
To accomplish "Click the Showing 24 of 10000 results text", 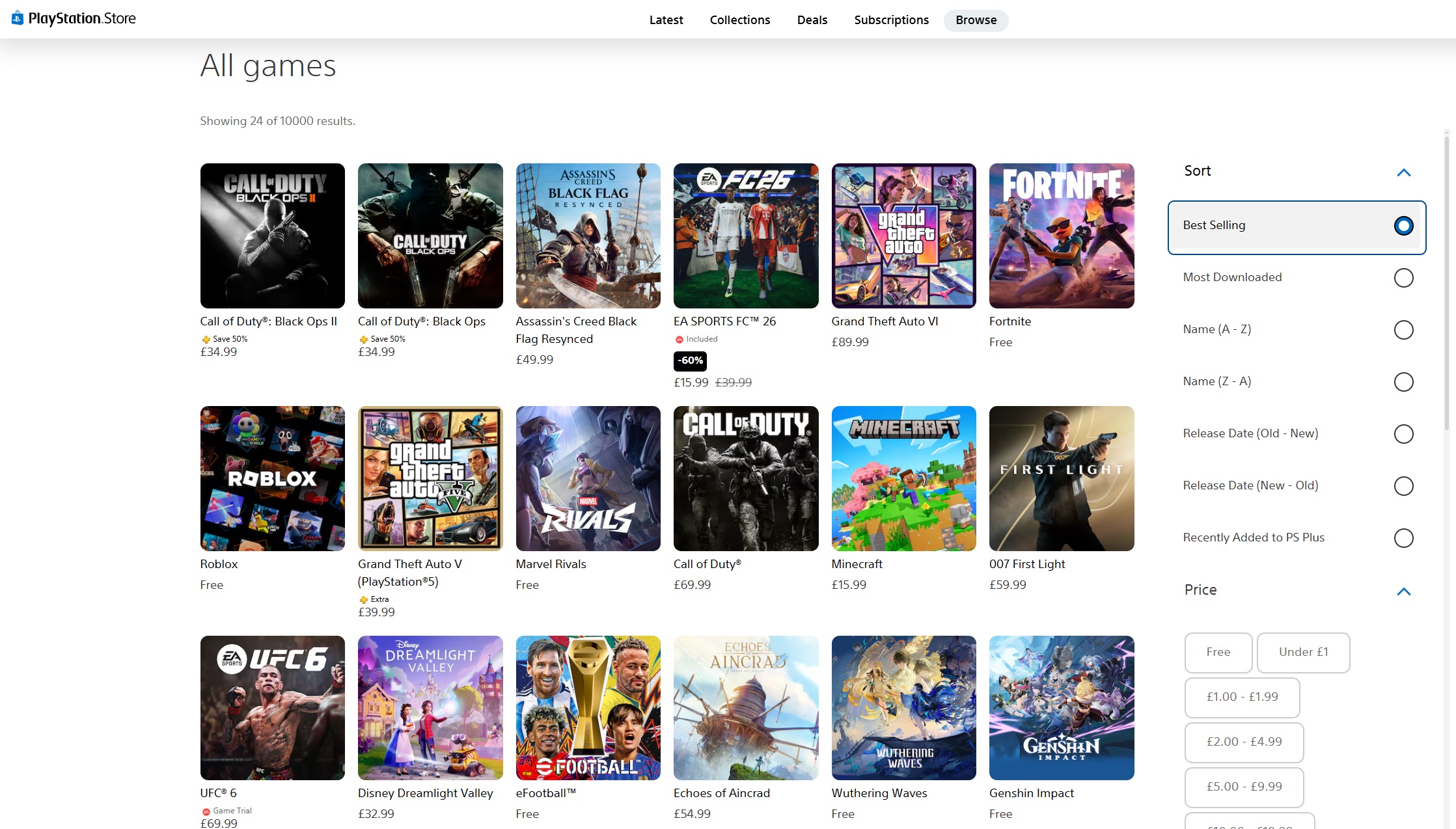I will tap(277, 121).
